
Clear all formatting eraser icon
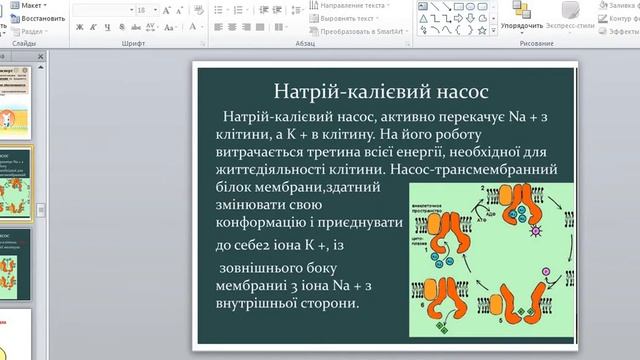coord(199,11)
